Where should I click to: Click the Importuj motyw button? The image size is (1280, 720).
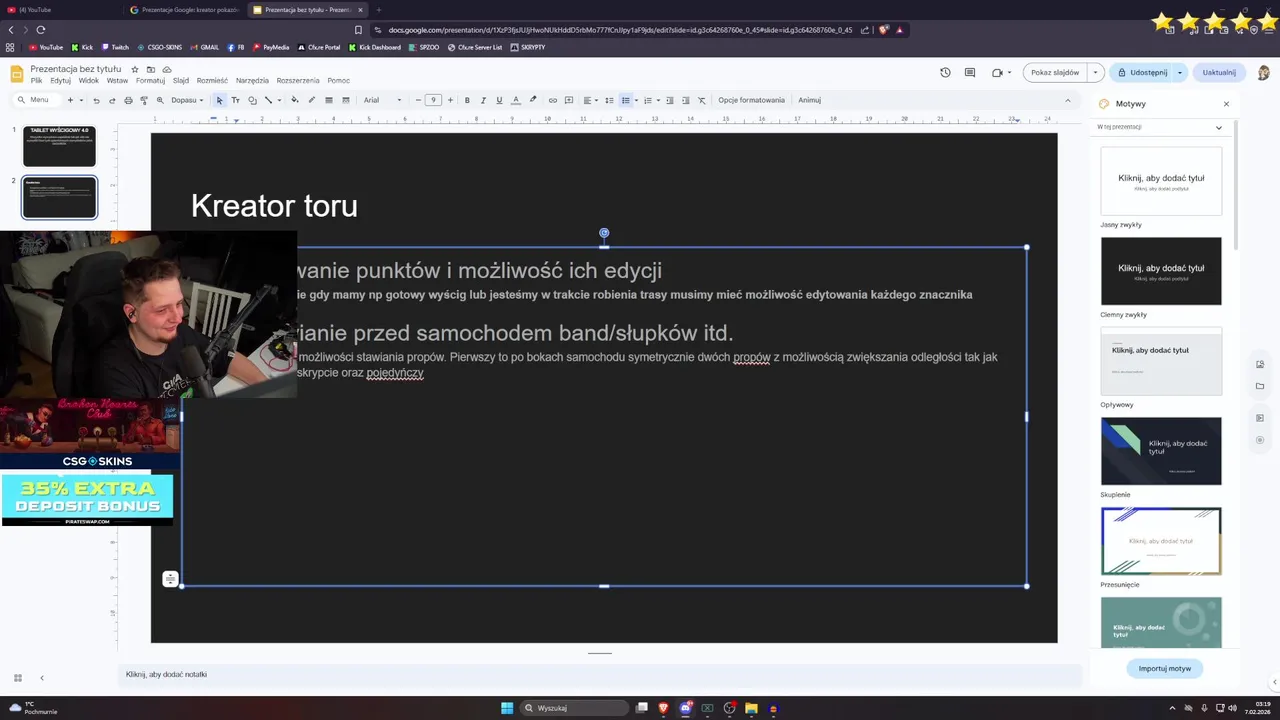point(1164,668)
